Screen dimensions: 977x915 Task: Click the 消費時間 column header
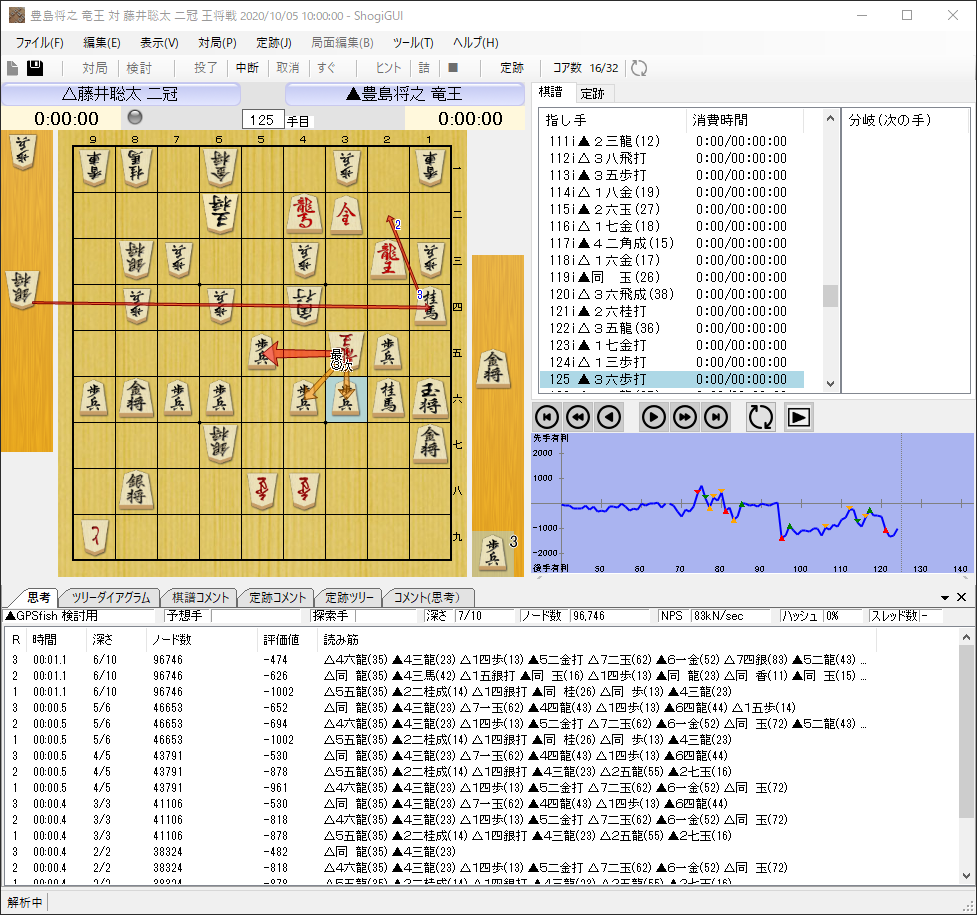[745, 120]
